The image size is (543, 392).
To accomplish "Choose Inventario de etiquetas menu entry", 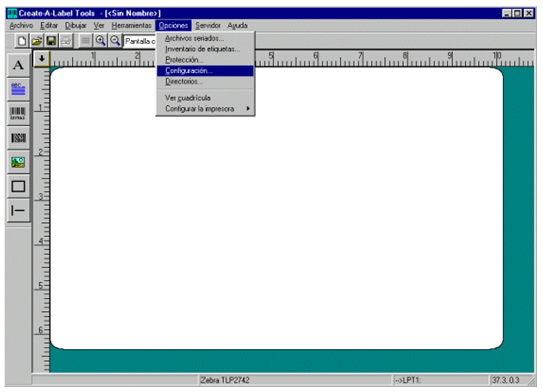I will tap(205, 49).
